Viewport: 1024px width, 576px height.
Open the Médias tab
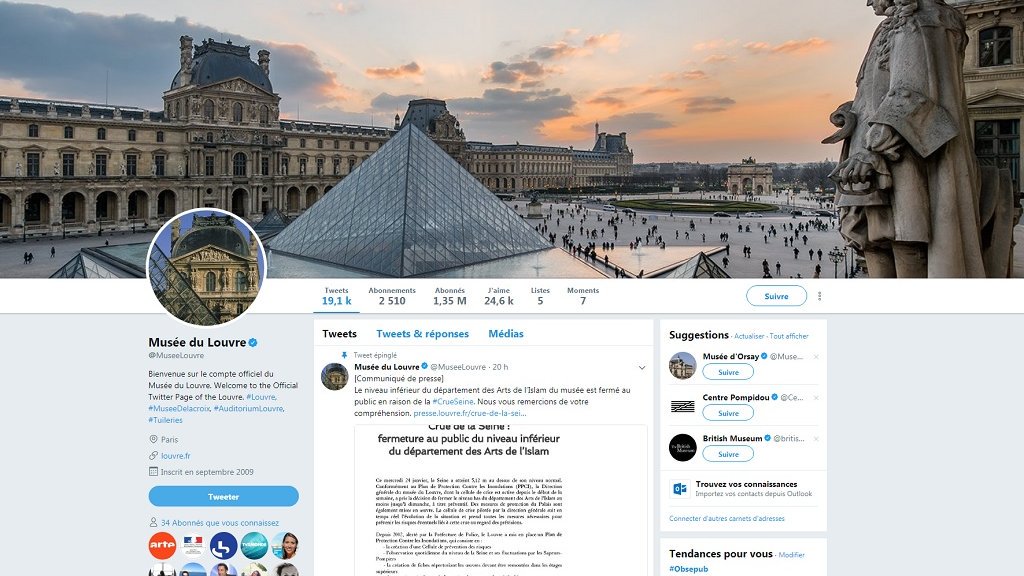click(506, 334)
